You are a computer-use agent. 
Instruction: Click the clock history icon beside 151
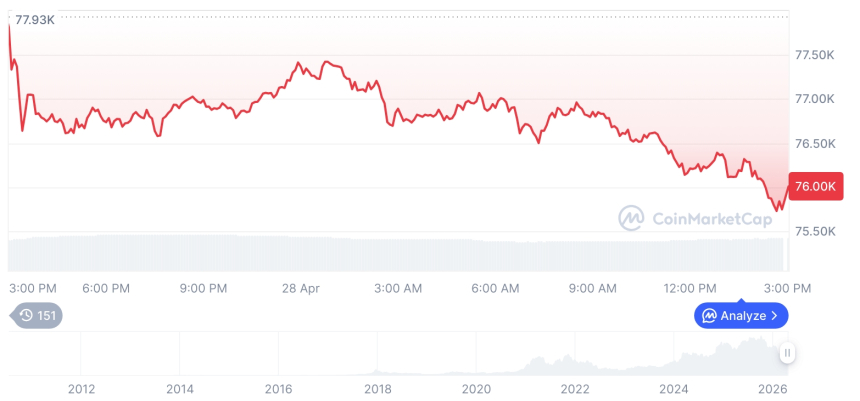[x=26, y=316]
